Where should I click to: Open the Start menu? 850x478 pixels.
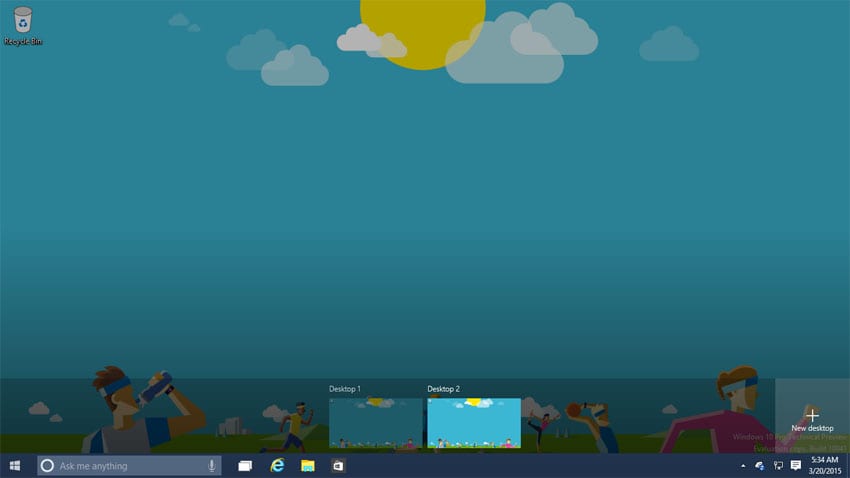pyautogui.click(x=15, y=466)
